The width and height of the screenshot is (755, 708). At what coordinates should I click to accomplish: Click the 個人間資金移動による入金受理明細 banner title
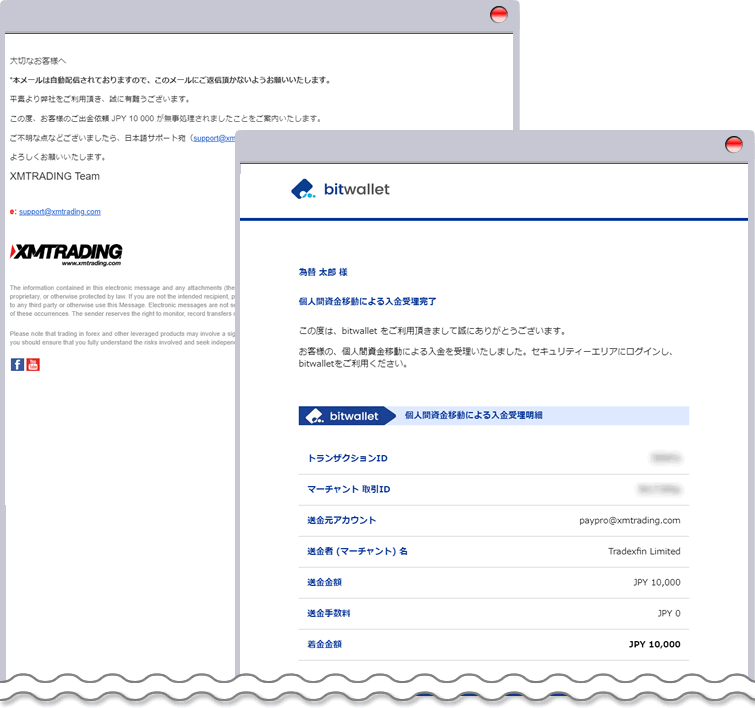coord(473,415)
